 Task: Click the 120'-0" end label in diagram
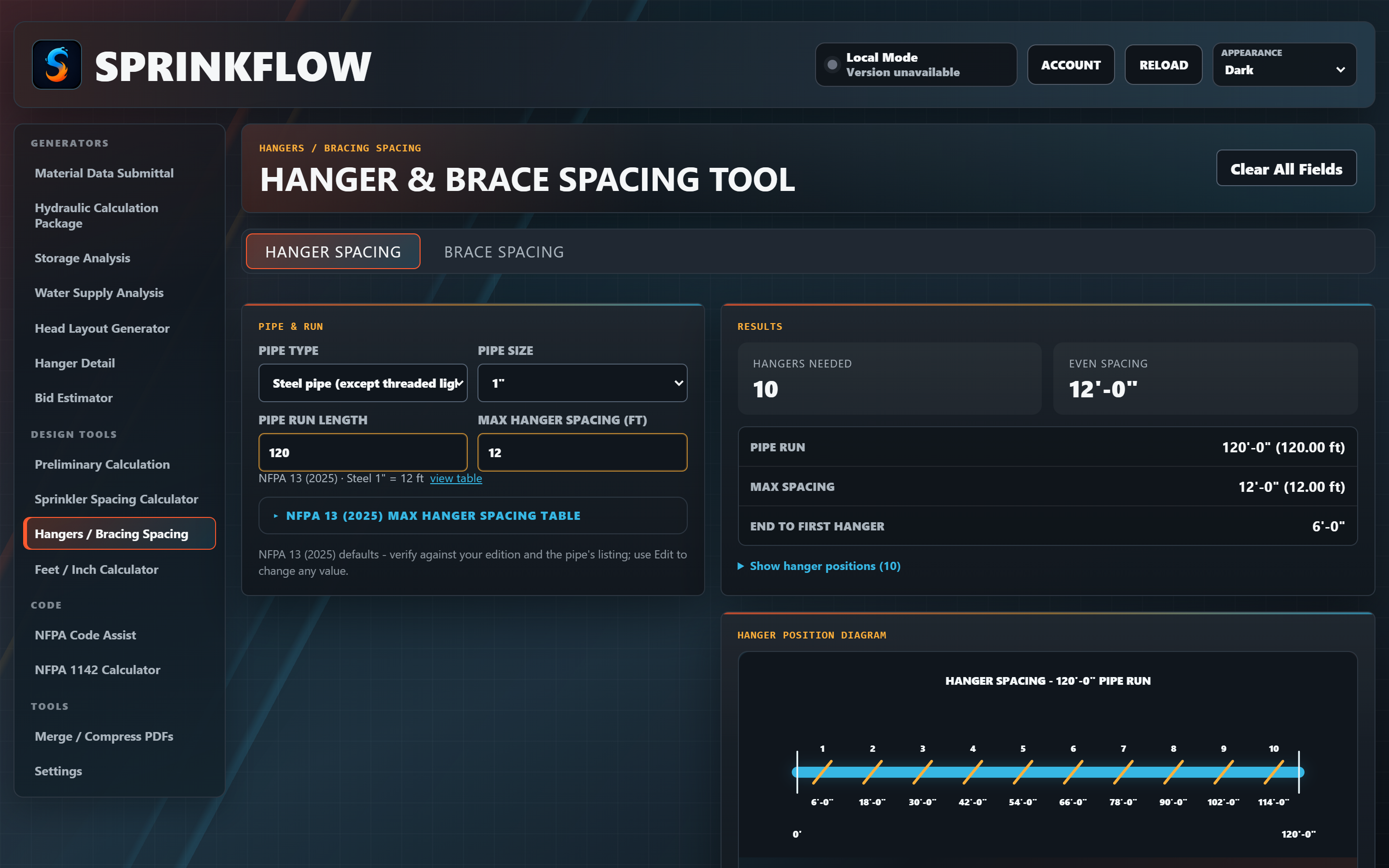coord(1298,834)
